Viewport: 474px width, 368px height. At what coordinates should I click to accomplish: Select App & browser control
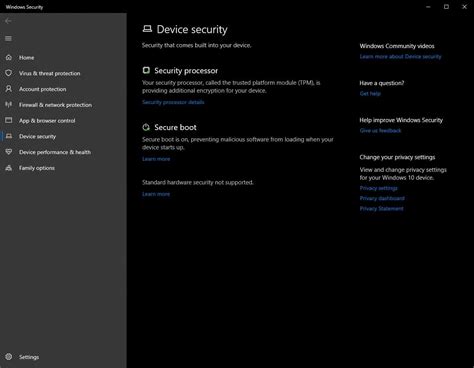click(x=47, y=121)
